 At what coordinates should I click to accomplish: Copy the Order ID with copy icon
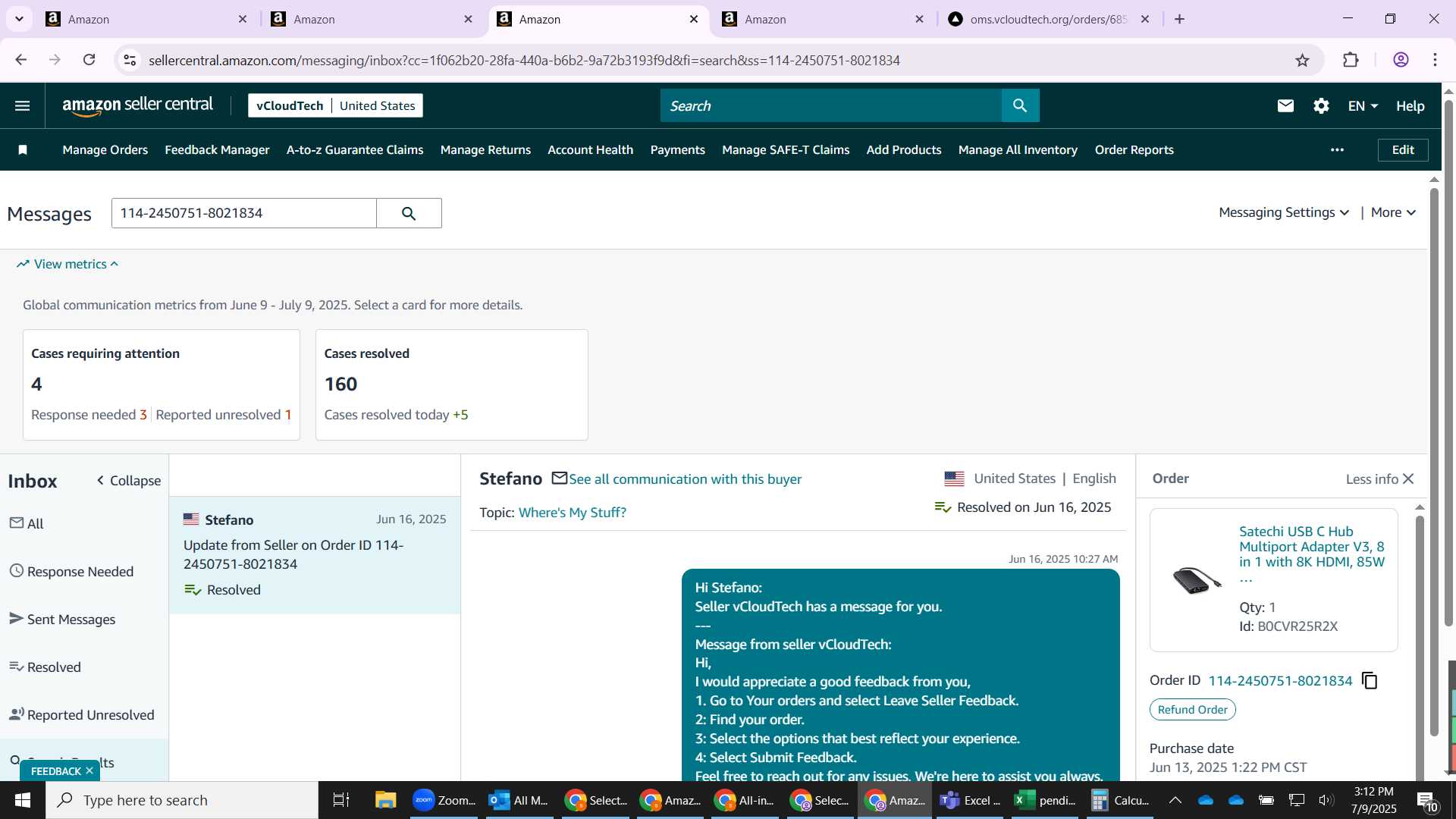coord(1370,680)
